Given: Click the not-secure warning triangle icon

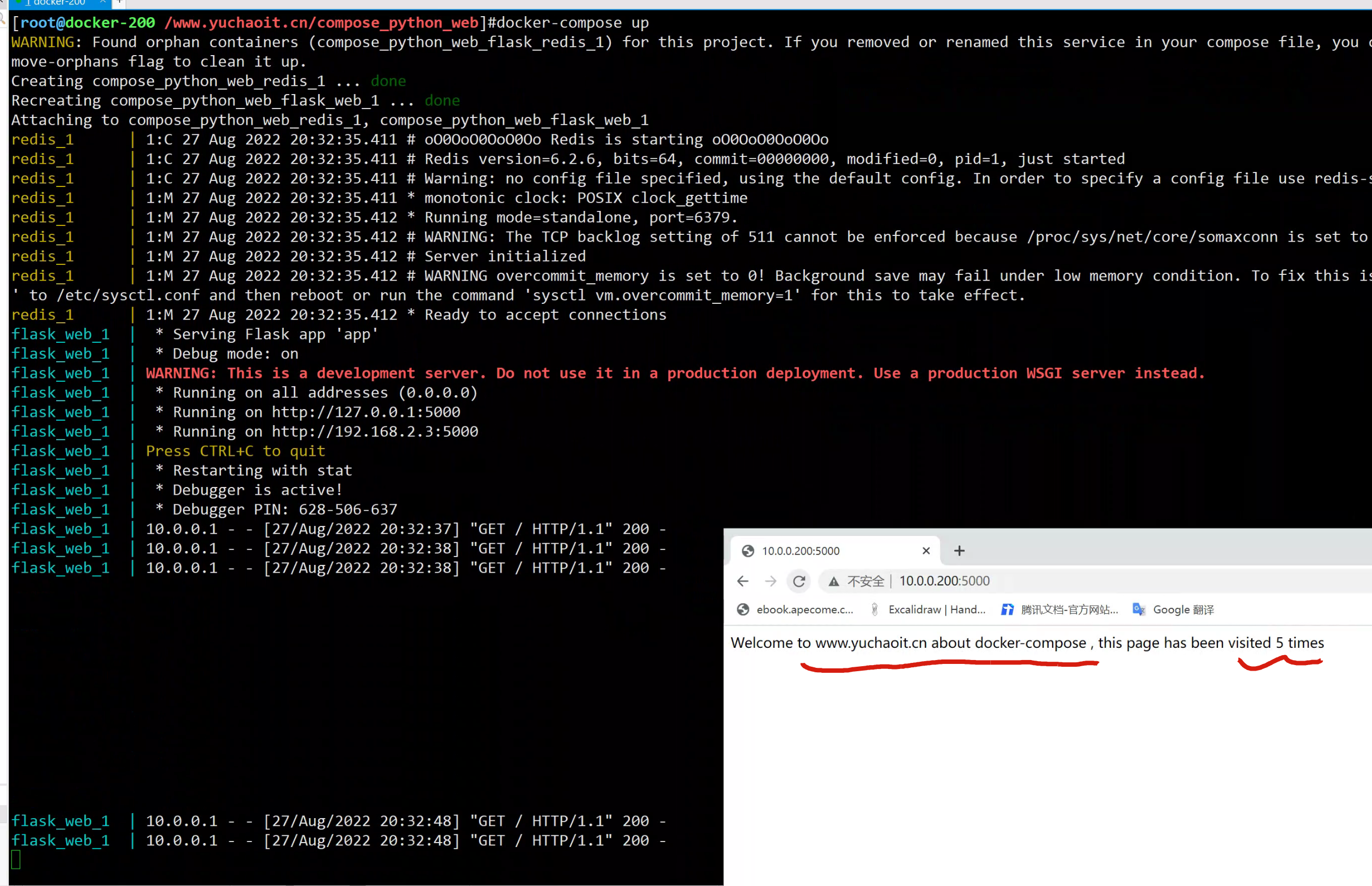Looking at the screenshot, I should pos(833,582).
